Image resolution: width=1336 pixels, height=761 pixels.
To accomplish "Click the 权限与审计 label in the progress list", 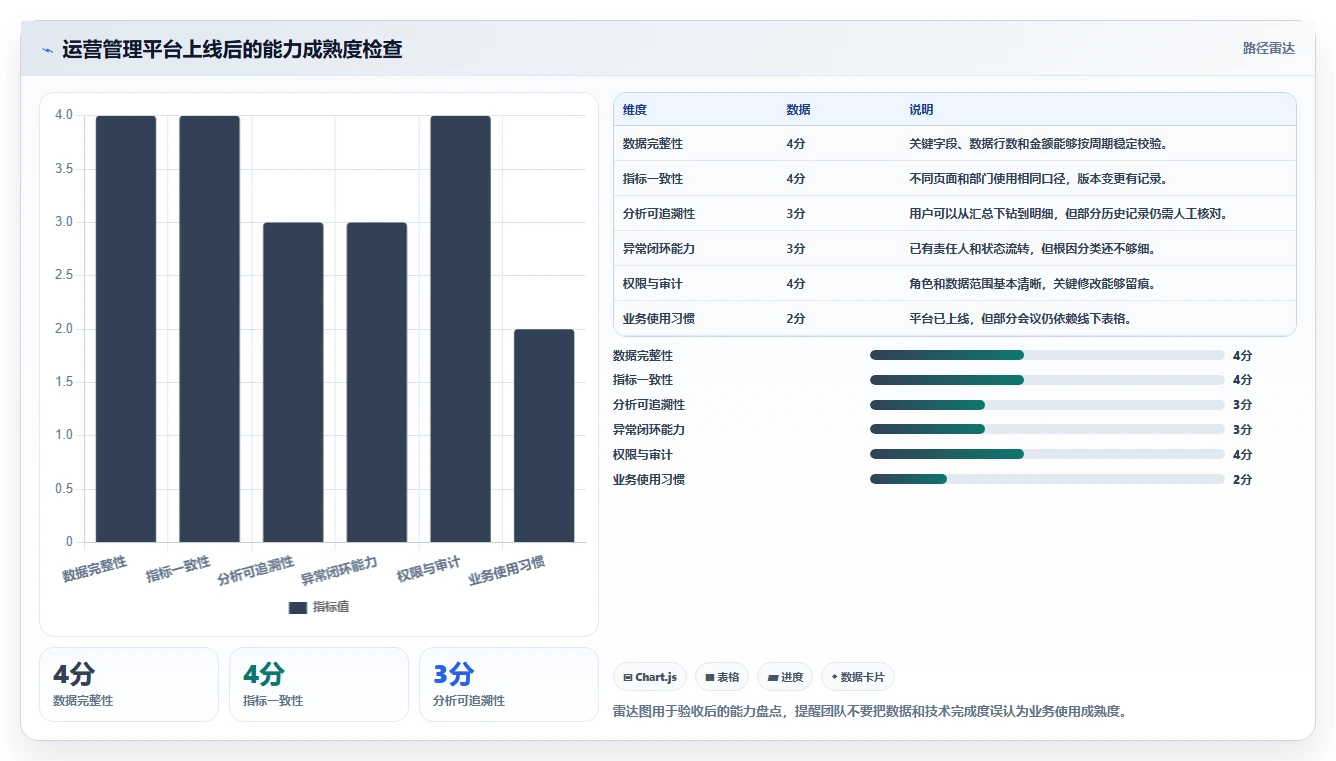I will (643, 454).
